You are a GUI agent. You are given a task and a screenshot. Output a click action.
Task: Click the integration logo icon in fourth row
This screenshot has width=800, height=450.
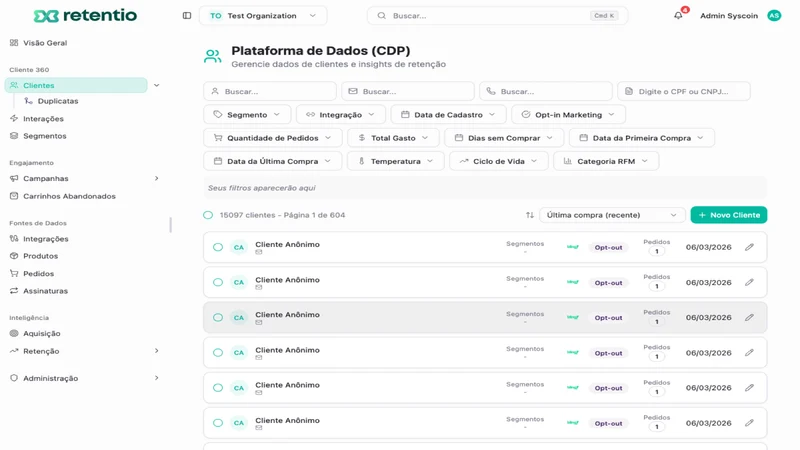[x=573, y=353]
